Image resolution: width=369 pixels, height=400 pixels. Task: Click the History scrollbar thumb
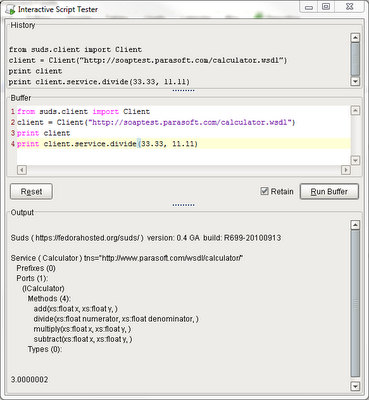click(x=355, y=59)
